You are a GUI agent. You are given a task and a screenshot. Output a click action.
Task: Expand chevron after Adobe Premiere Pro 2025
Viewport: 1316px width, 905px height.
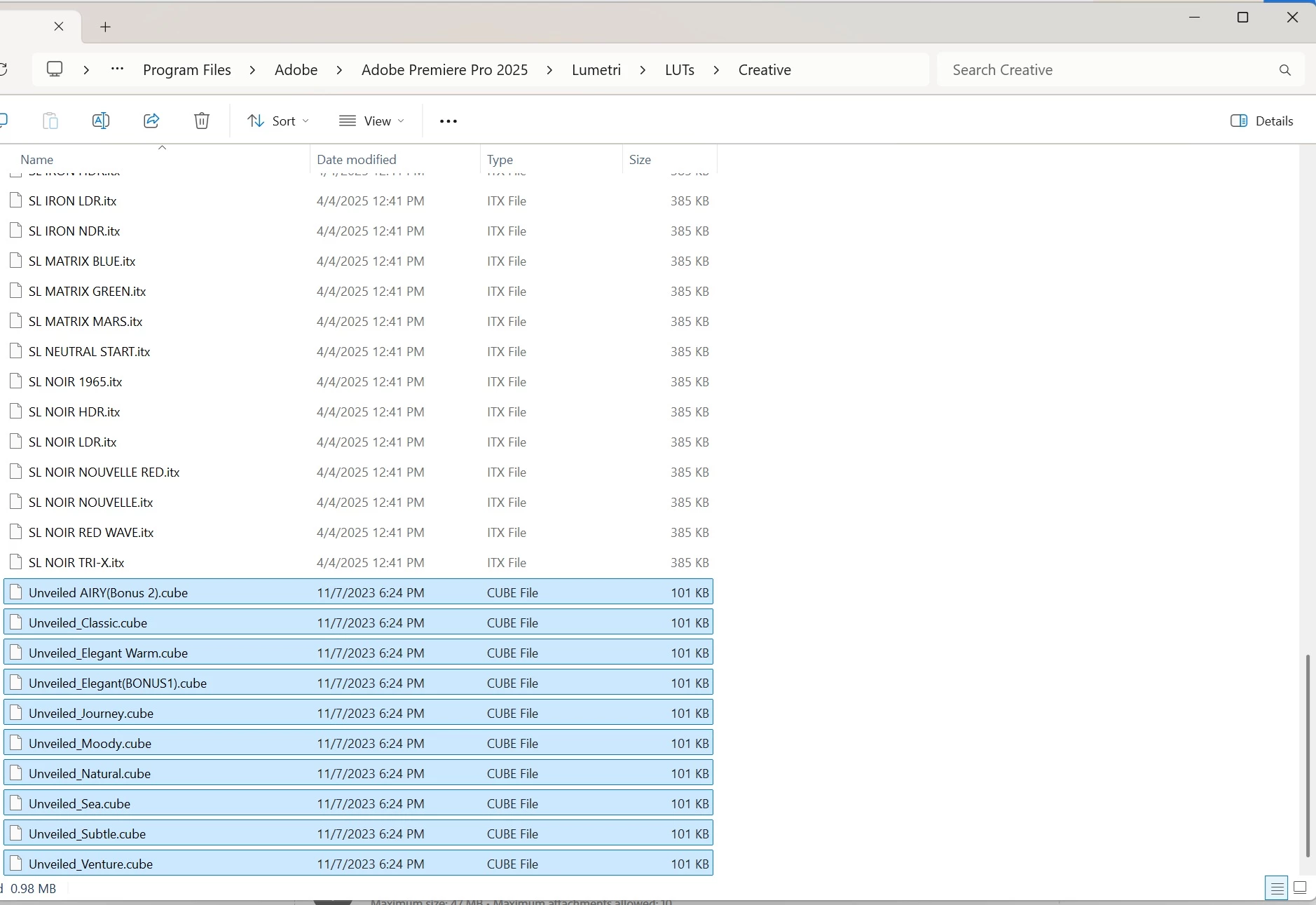[x=549, y=70]
